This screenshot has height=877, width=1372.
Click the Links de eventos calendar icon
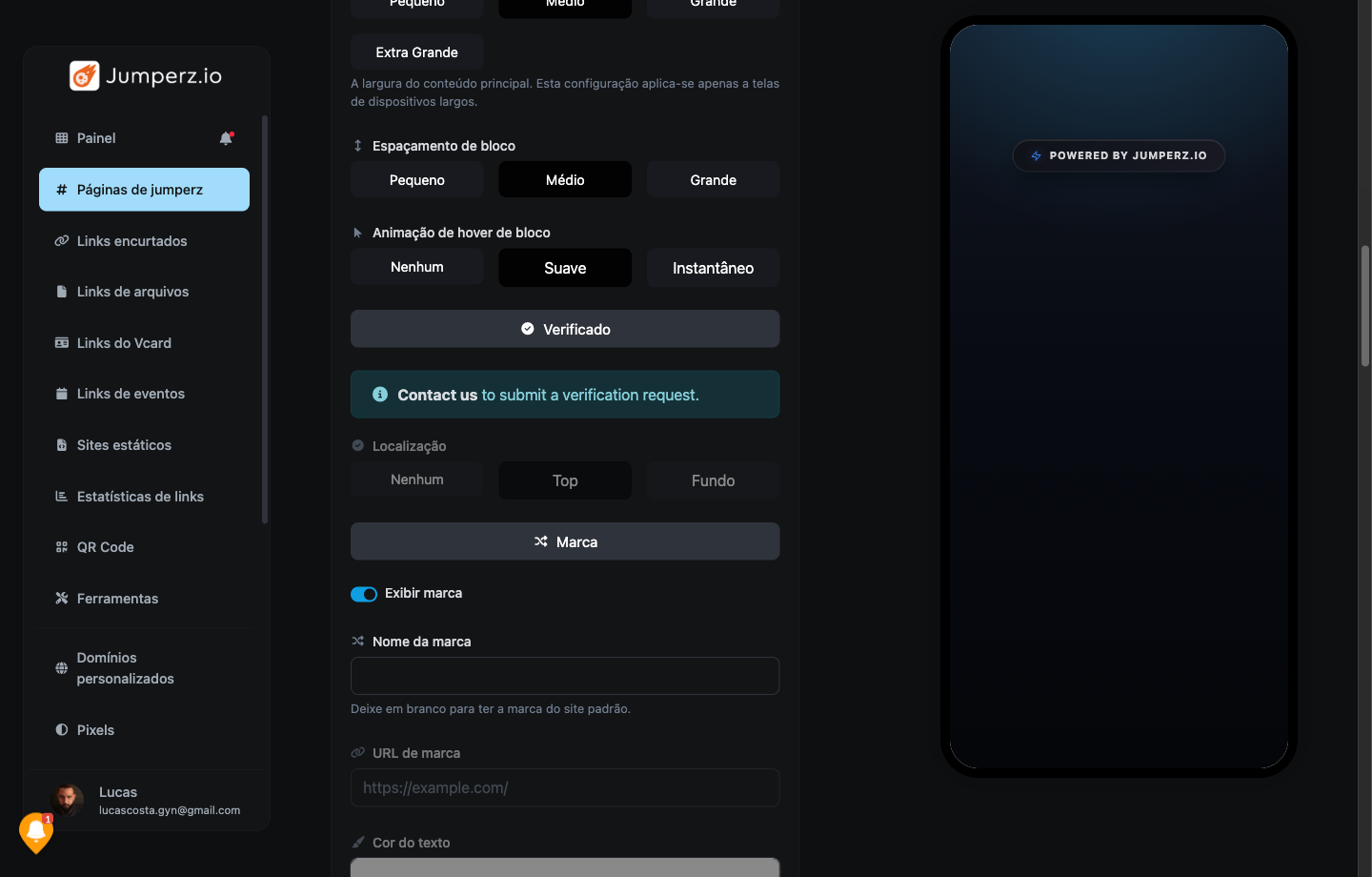point(62,394)
